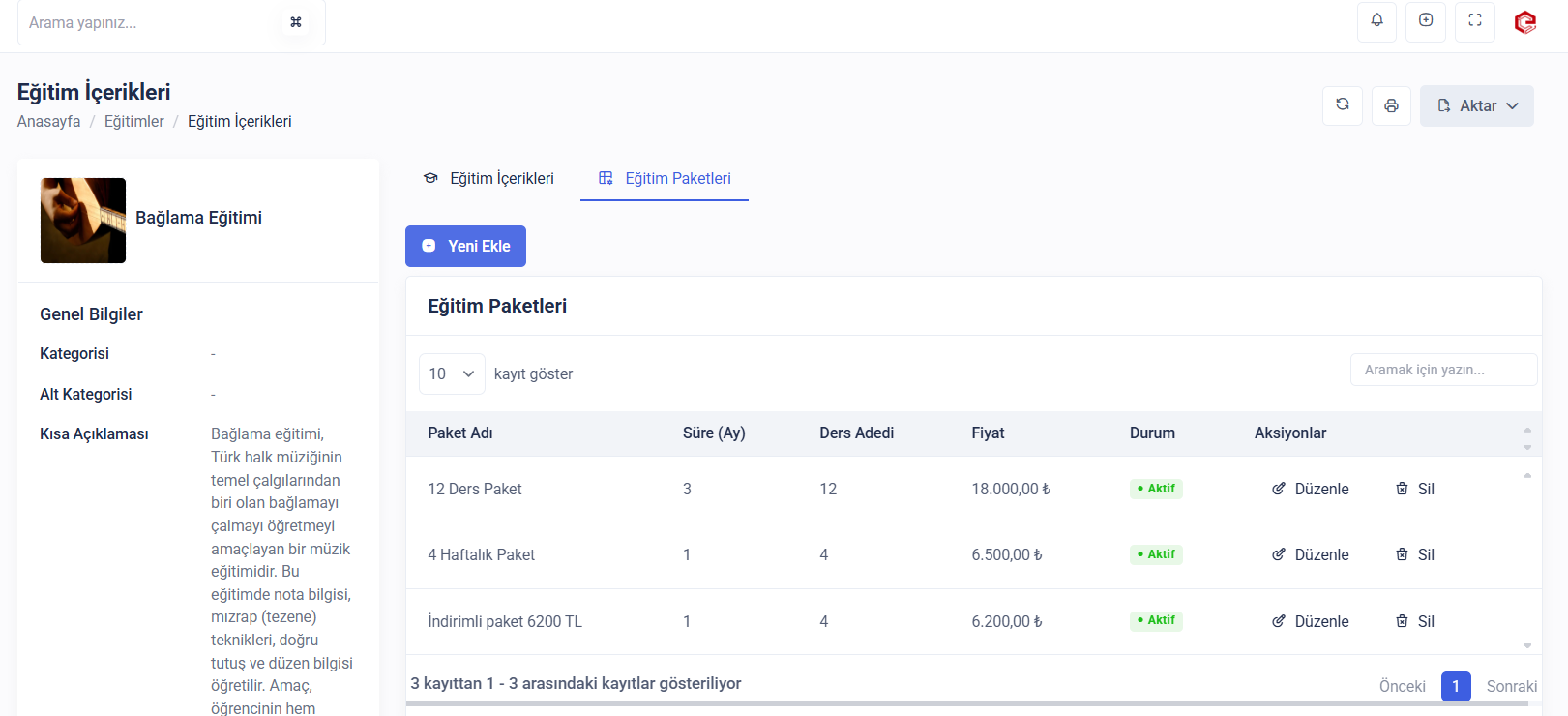Click the quick add plus icon
Image resolution: width=1568 pixels, height=716 pixels.
pyautogui.click(x=1426, y=21)
